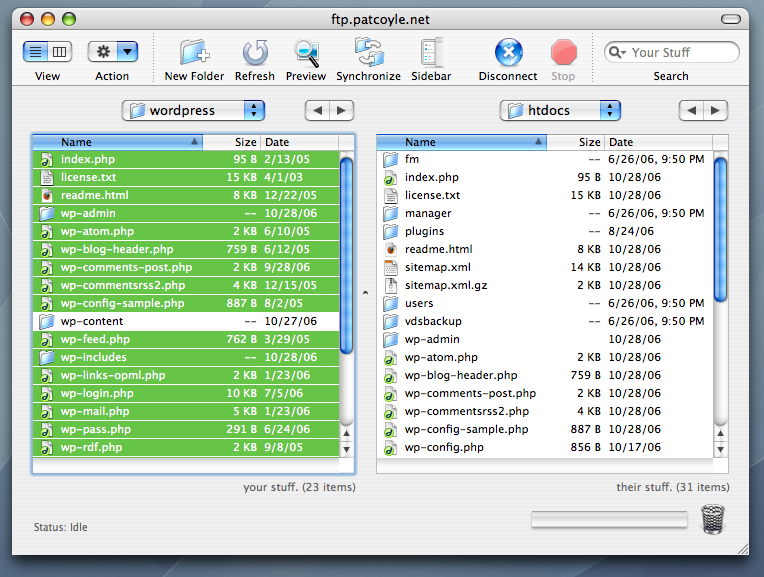
Task: Select local wp-mail.php row
Action: pos(186,412)
